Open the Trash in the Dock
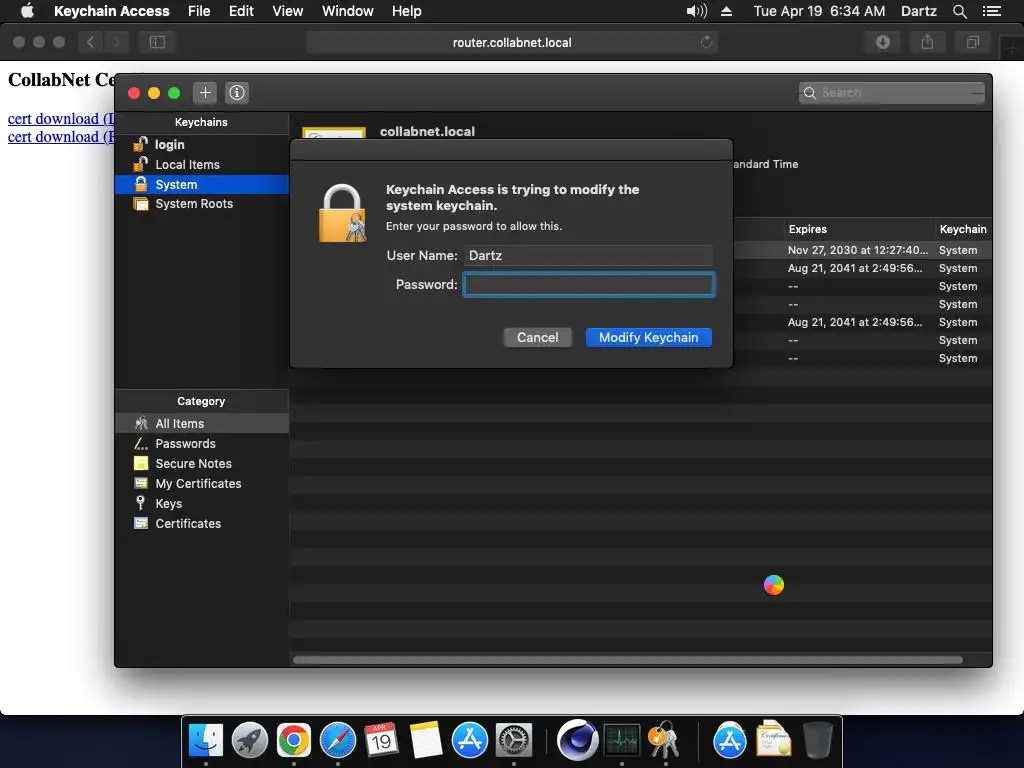The height and width of the screenshot is (768, 1024). [817, 740]
